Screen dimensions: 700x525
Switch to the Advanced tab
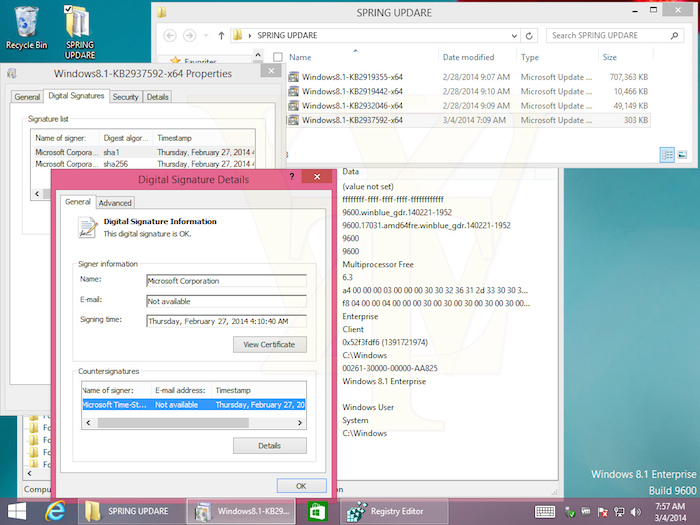coord(115,202)
